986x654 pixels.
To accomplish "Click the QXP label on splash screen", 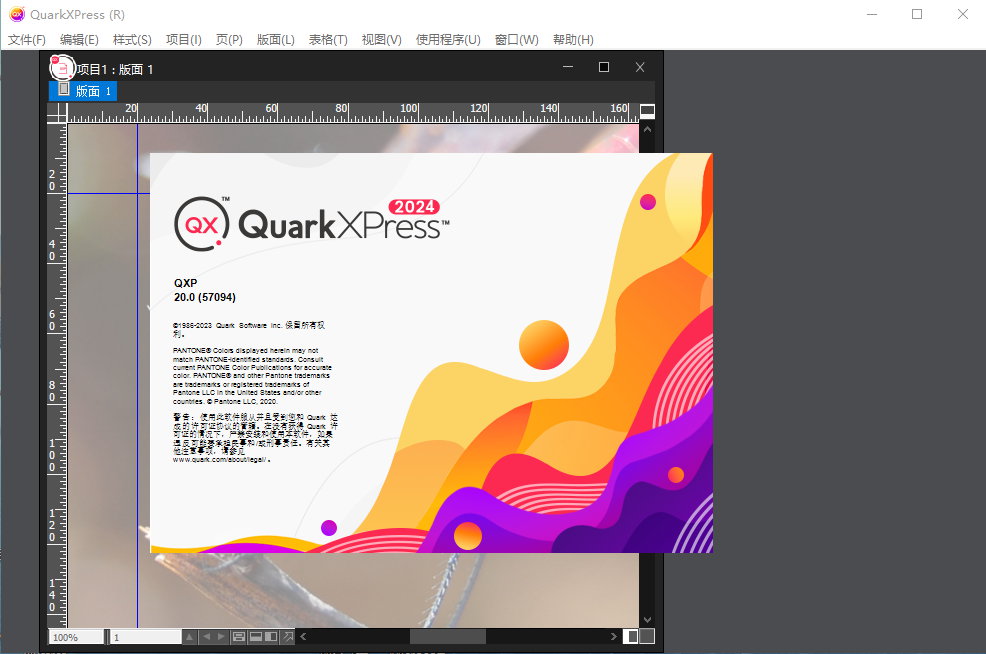I will (x=186, y=283).
